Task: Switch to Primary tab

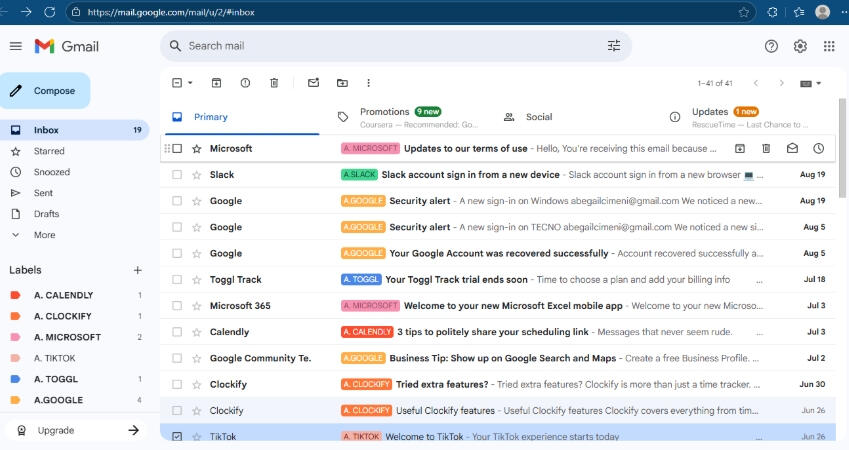Action: (x=242, y=117)
